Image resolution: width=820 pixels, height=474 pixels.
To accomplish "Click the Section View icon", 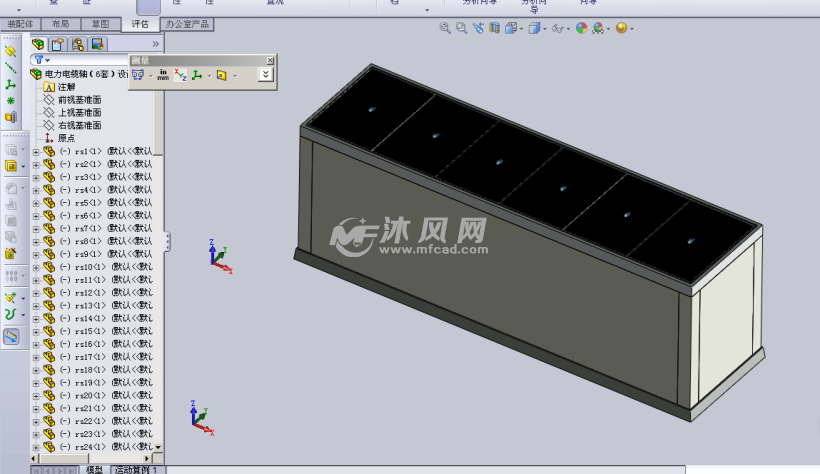I will pyautogui.click(x=494, y=28).
